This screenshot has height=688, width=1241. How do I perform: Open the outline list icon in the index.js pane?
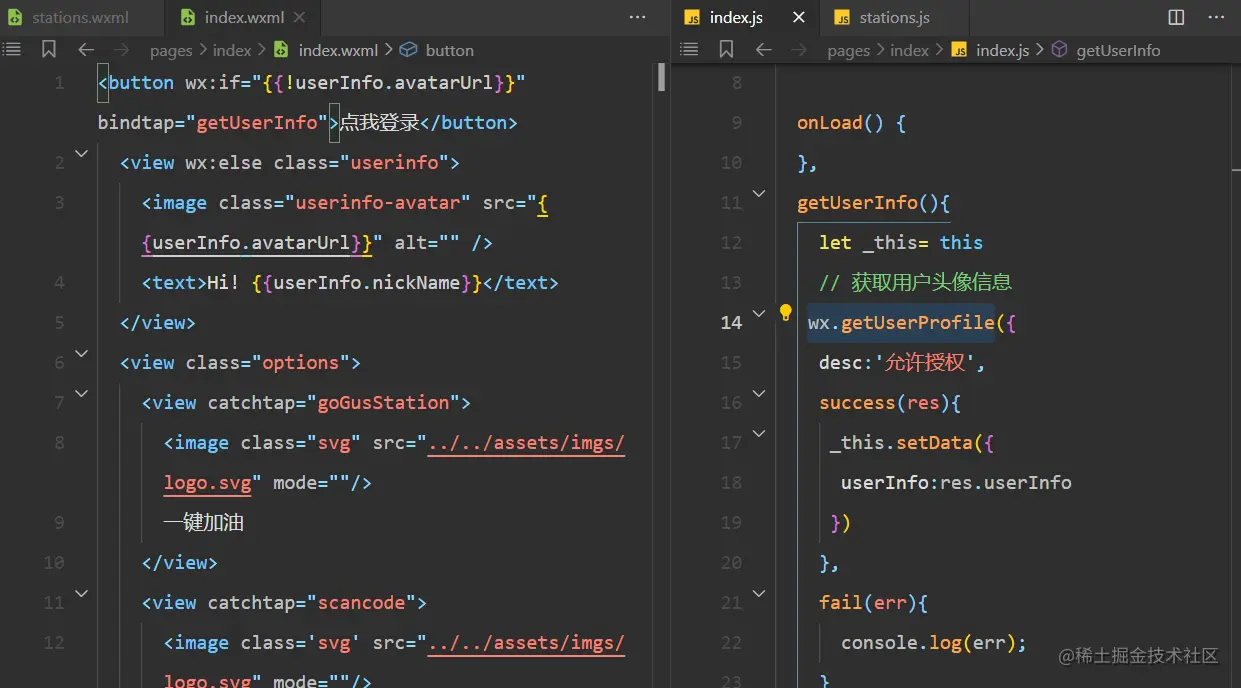(x=689, y=49)
